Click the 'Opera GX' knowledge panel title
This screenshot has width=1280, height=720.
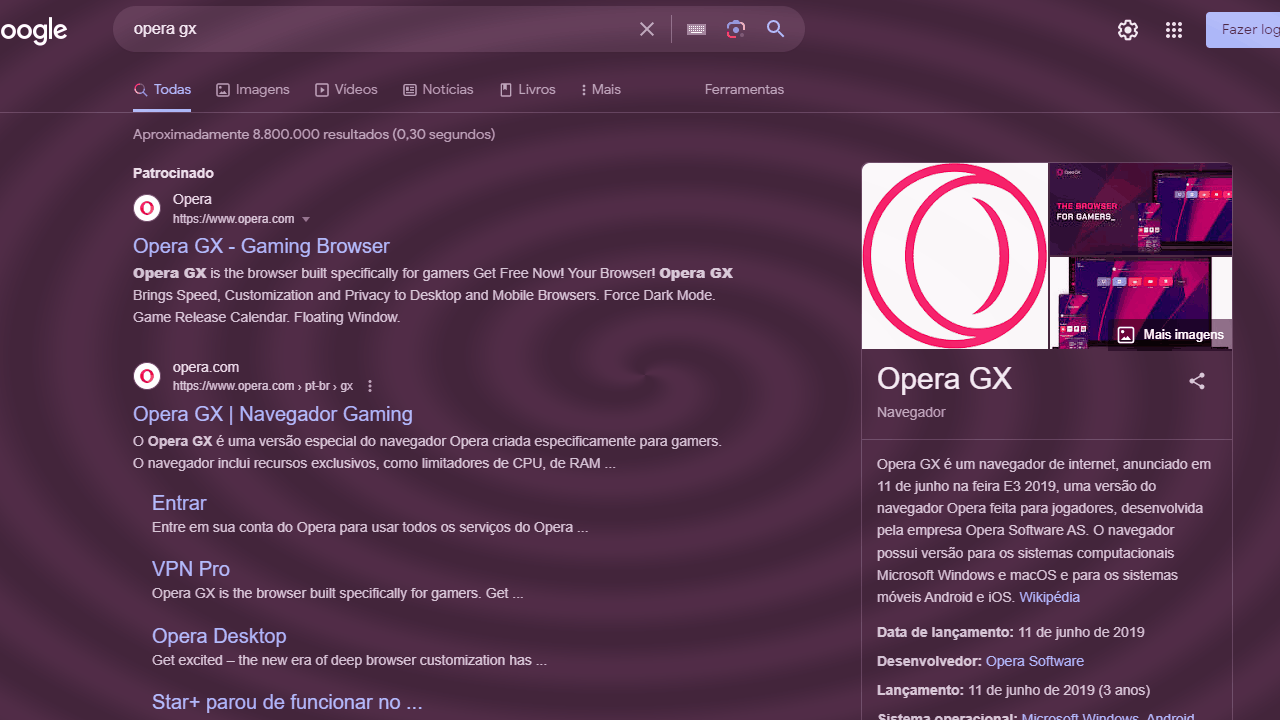tap(944, 379)
